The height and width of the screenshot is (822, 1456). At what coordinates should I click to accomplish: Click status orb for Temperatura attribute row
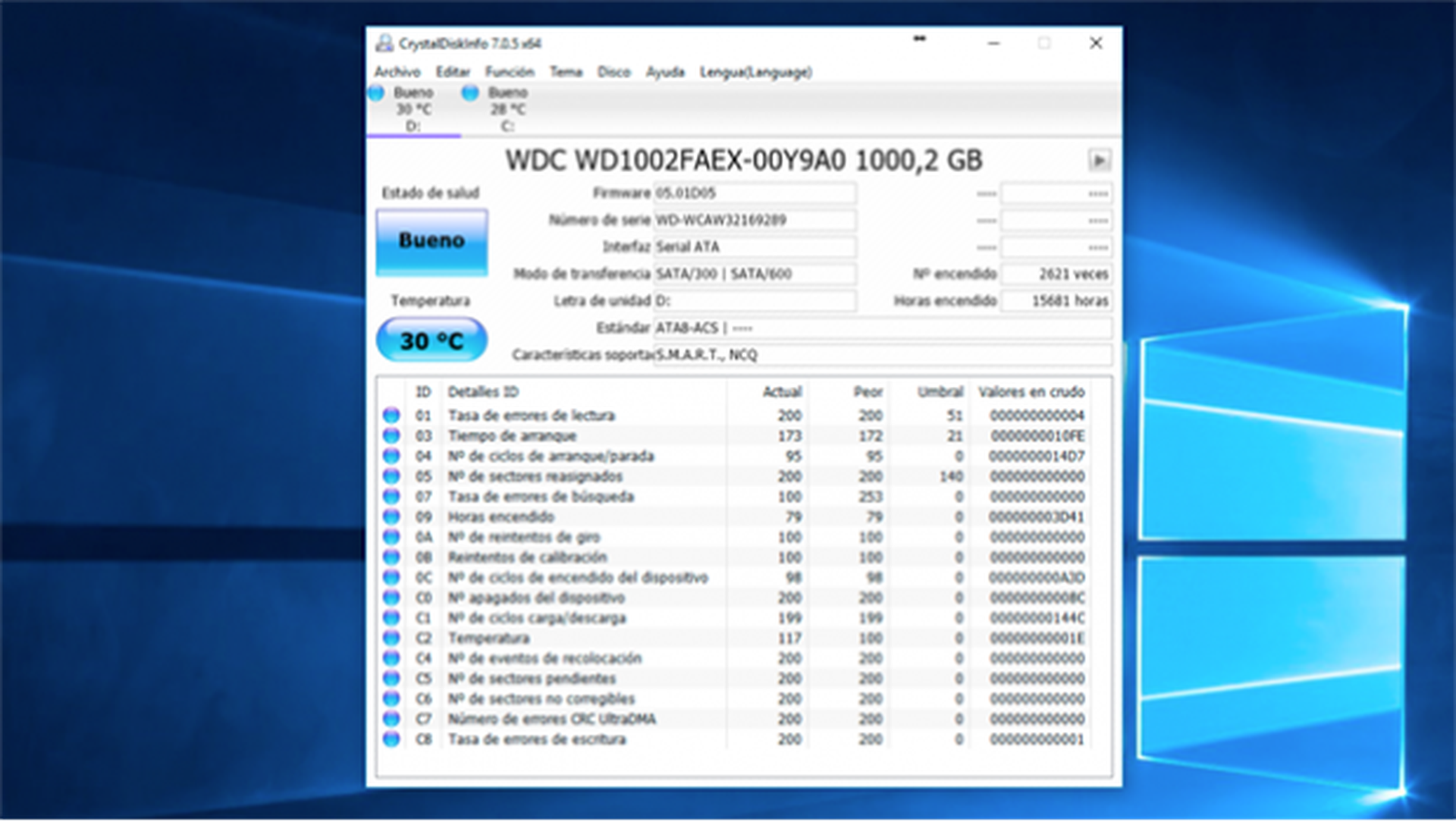click(x=391, y=638)
